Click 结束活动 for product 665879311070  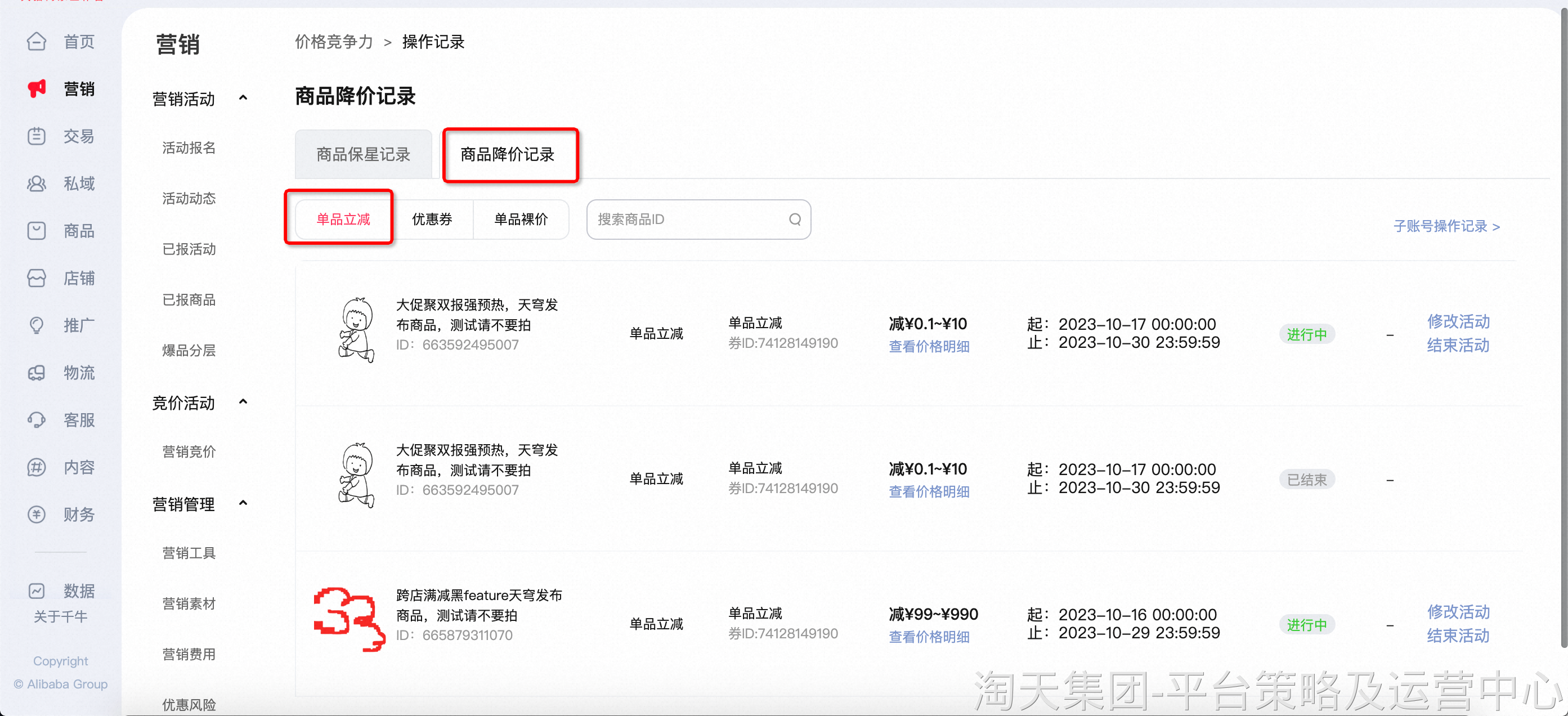coord(1458,636)
